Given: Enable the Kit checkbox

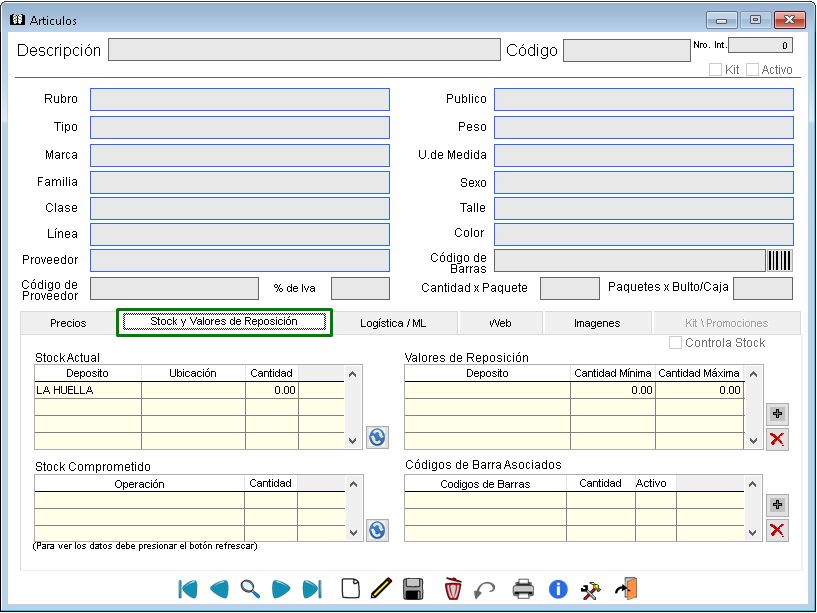Looking at the screenshot, I should [x=716, y=70].
